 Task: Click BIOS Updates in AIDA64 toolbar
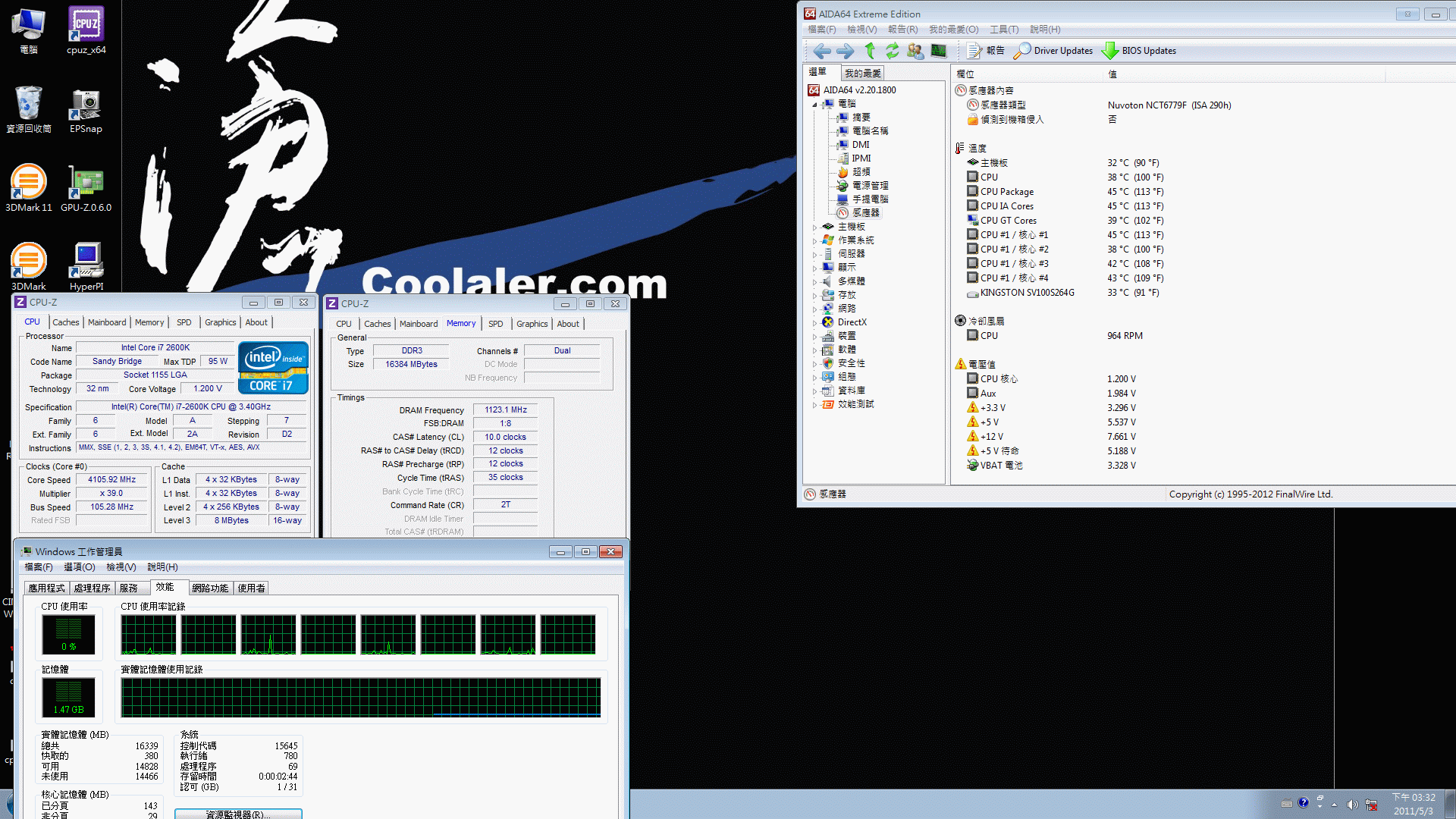coord(1139,51)
